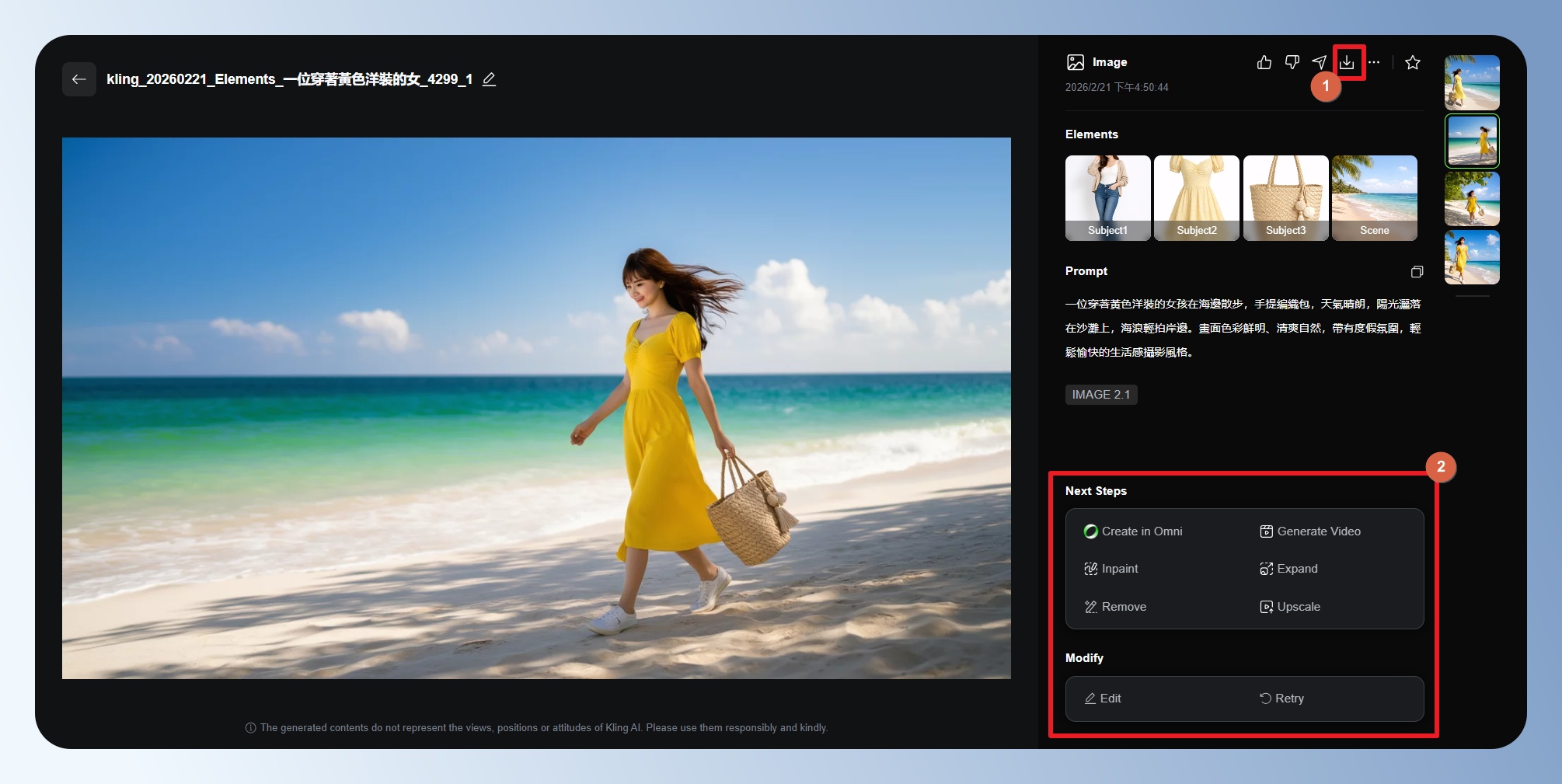Select the Subject1 element thumbnail
This screenshot has width=1562, height=784.
tap(1107, 197)
